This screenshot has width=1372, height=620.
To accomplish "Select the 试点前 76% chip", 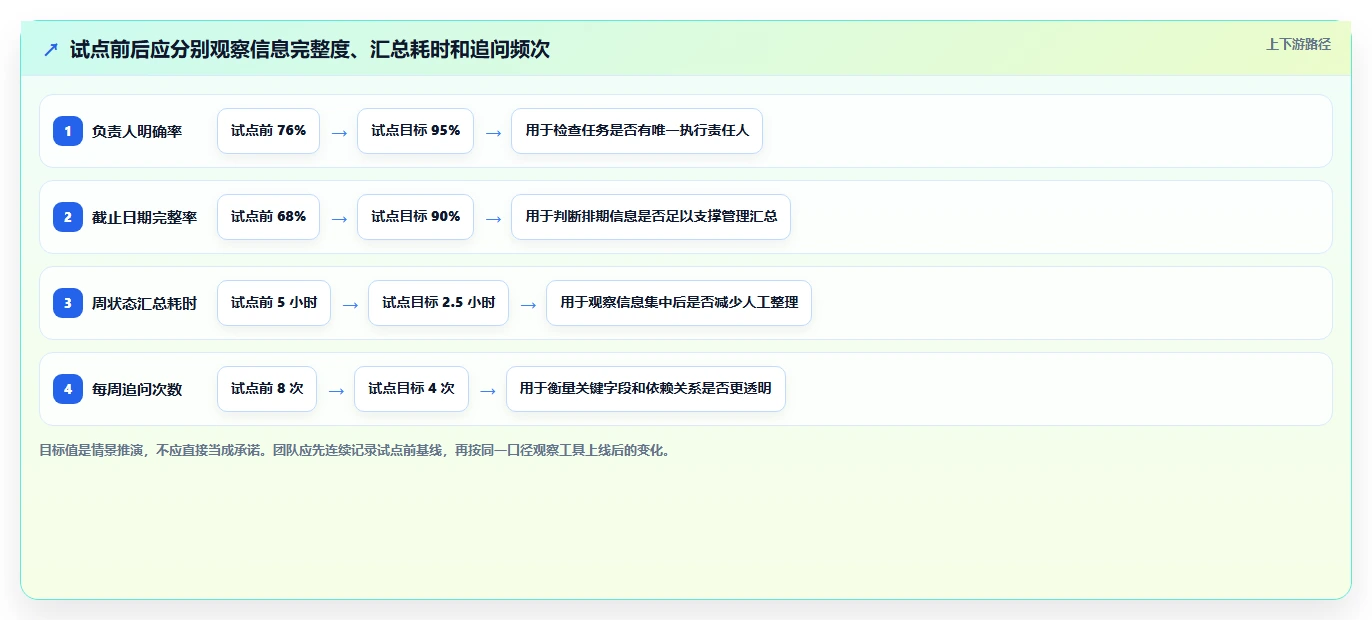I will point(268,131).
